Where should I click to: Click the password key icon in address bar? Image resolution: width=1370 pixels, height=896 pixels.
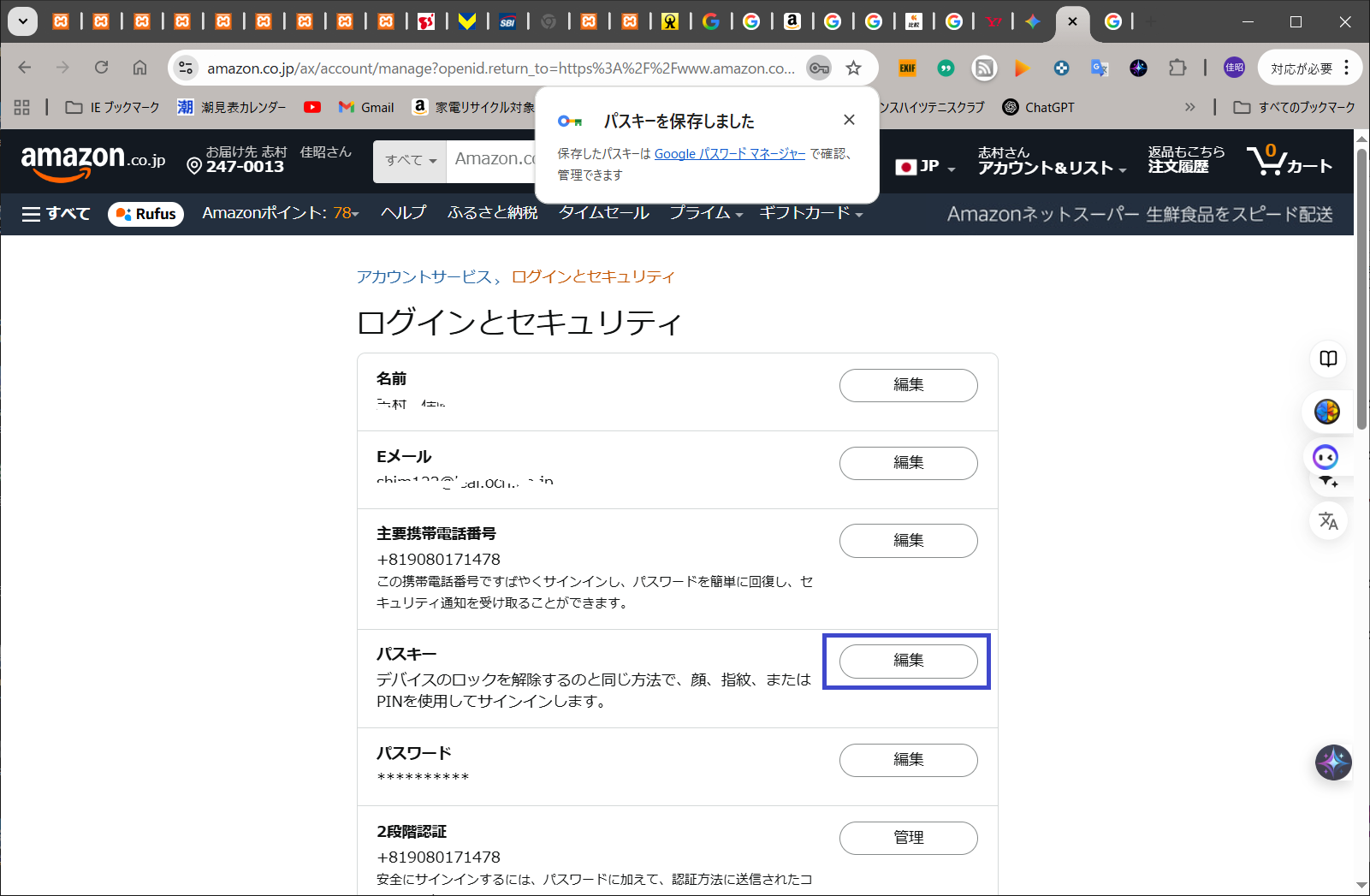pos(819,68)
